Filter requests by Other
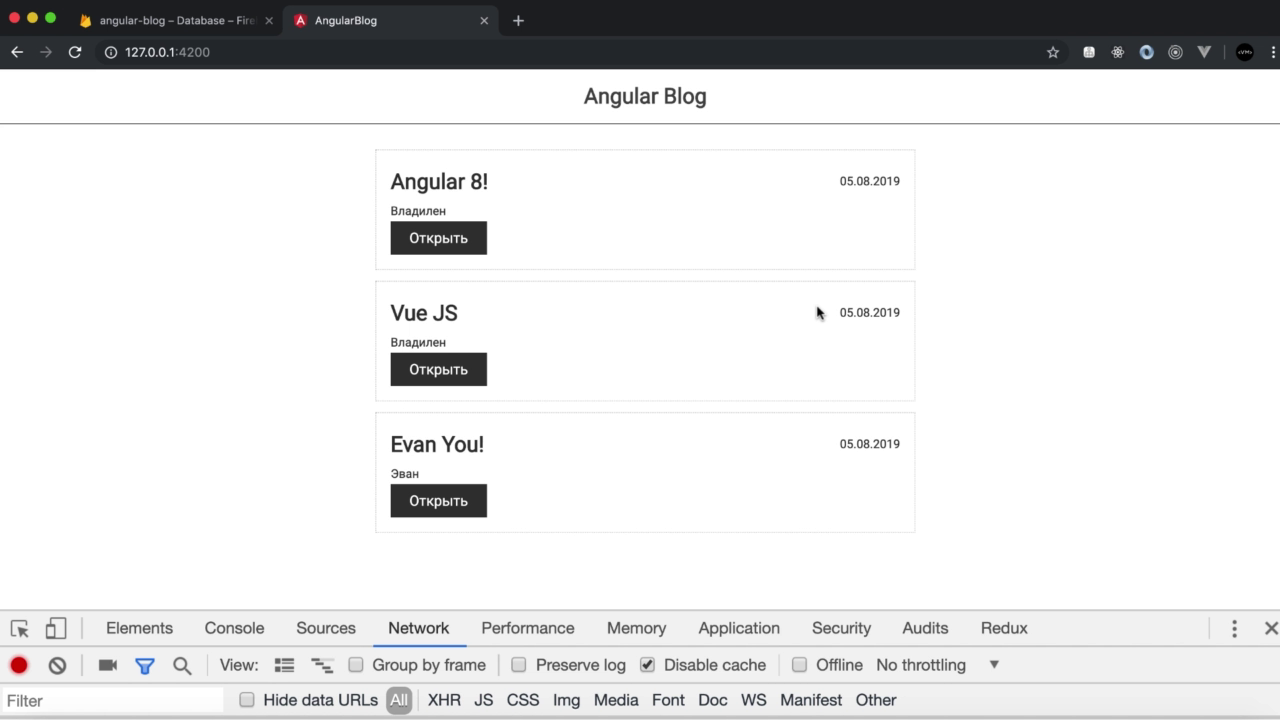The image size is (1280, 720). point(876,700)
